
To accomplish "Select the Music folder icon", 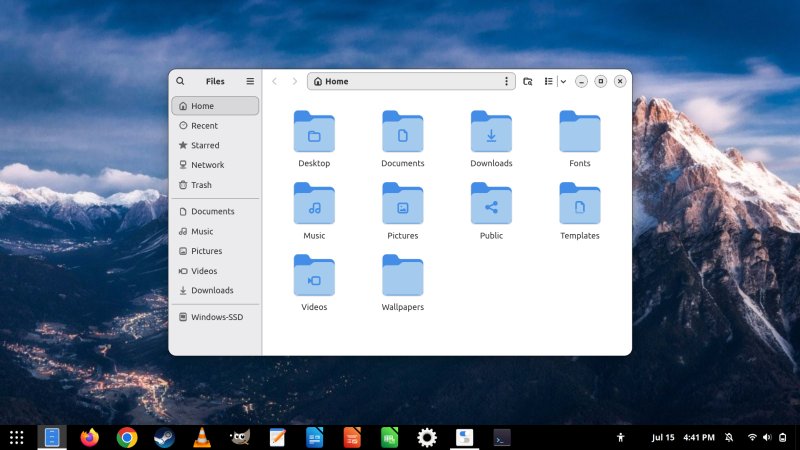I will click(x=314, y=204).
